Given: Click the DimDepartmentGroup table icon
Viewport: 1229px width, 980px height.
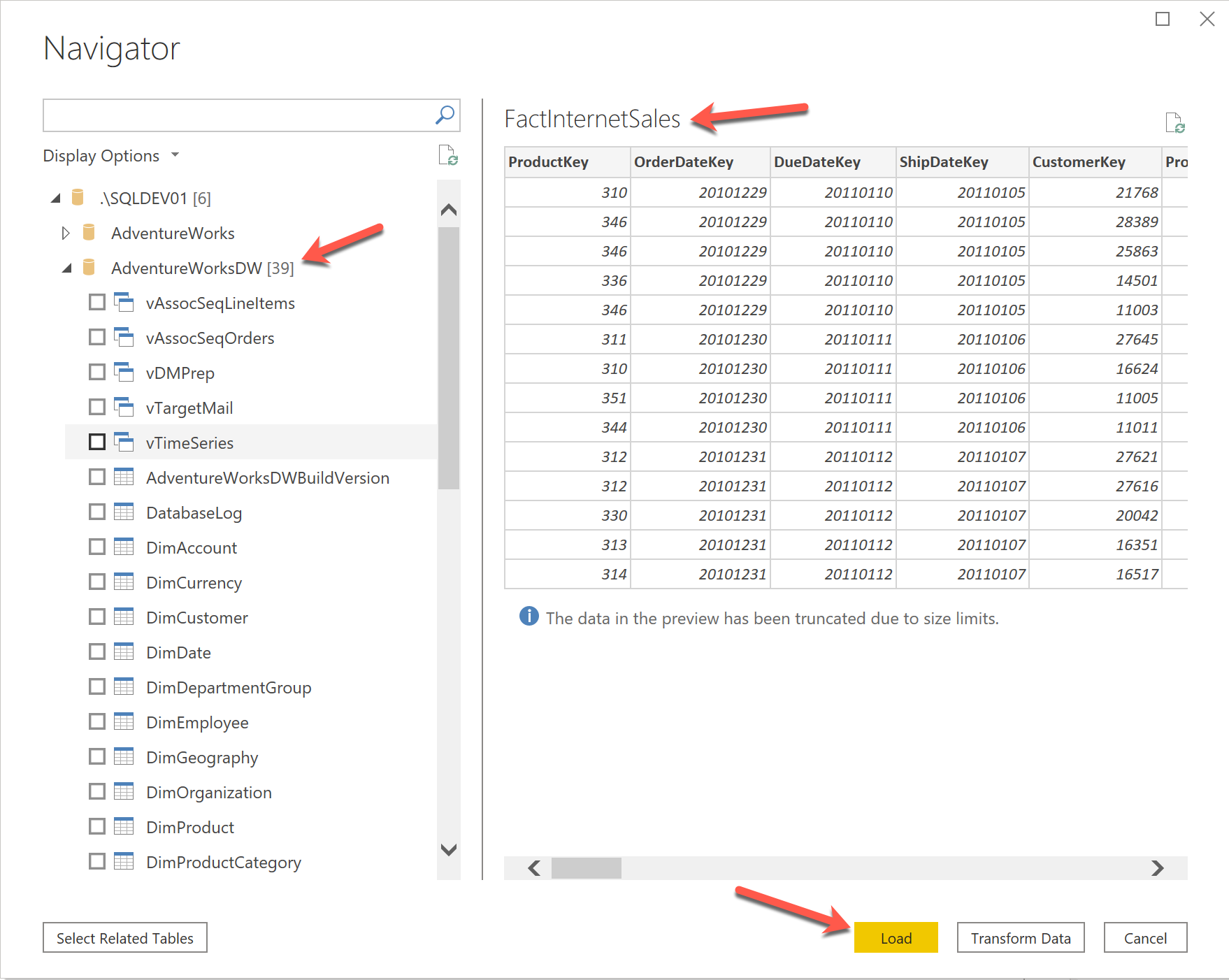Looking at the screenshot, I should point(124,686).
